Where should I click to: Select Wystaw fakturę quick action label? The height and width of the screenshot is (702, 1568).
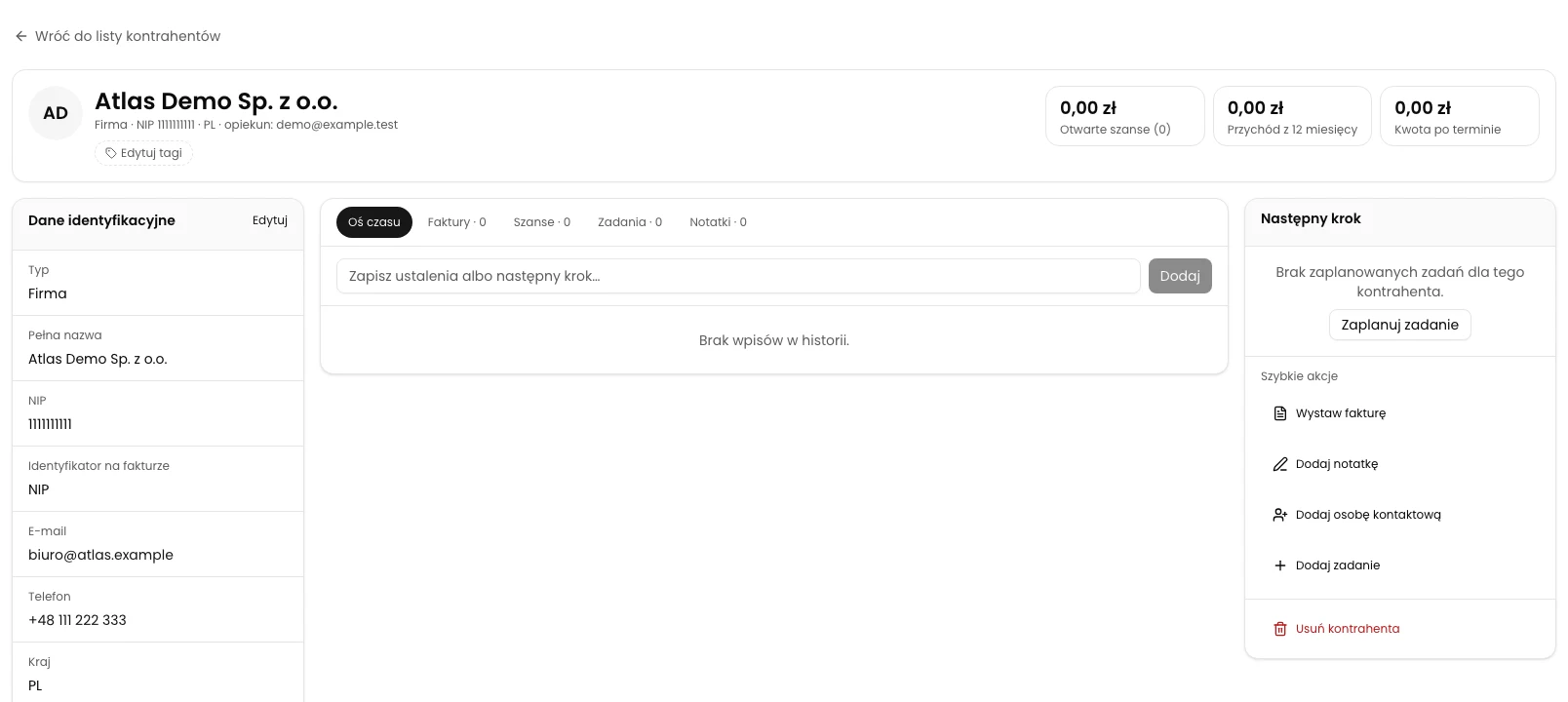tap(1341, 413)
